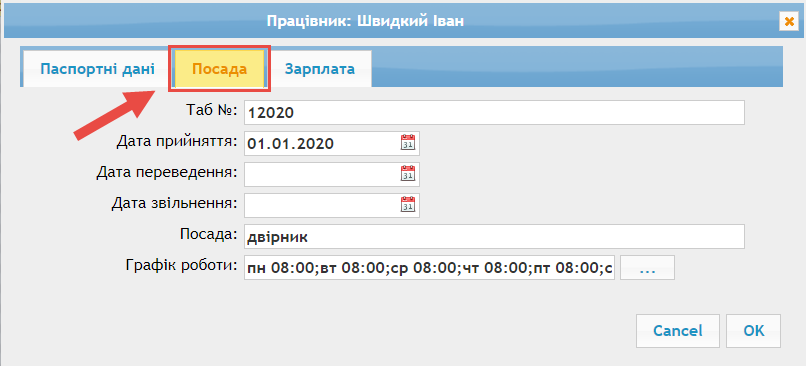The width and height of the screenshot is (806, 366).
Task: Click the empty Дата переведення date field
Action: 321,174
